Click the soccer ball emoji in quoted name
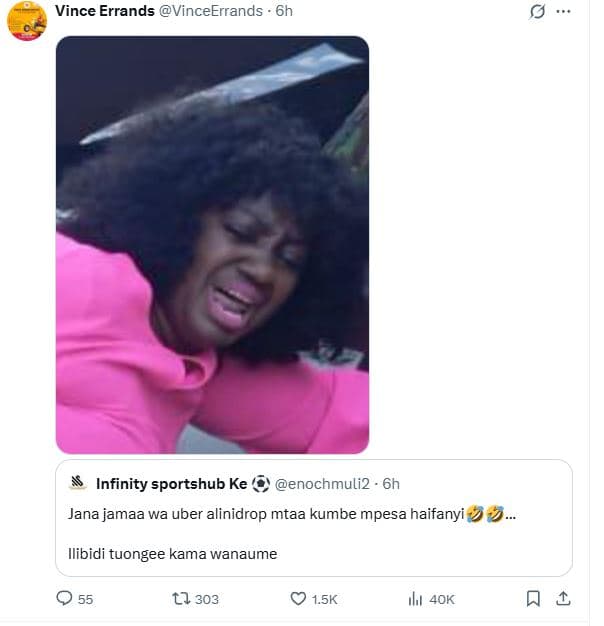This screenshot has height=626, width=604. click(x=261, y=484)
